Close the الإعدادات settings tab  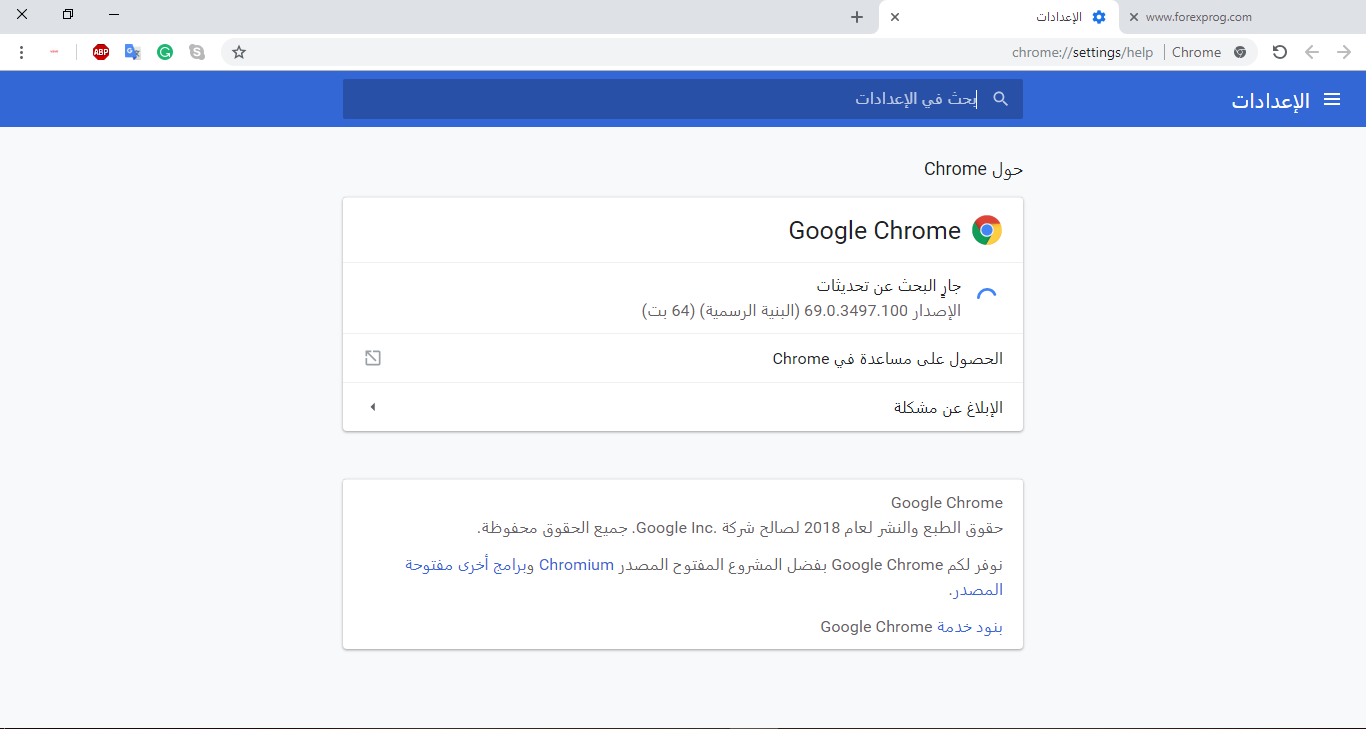point(895,17)
